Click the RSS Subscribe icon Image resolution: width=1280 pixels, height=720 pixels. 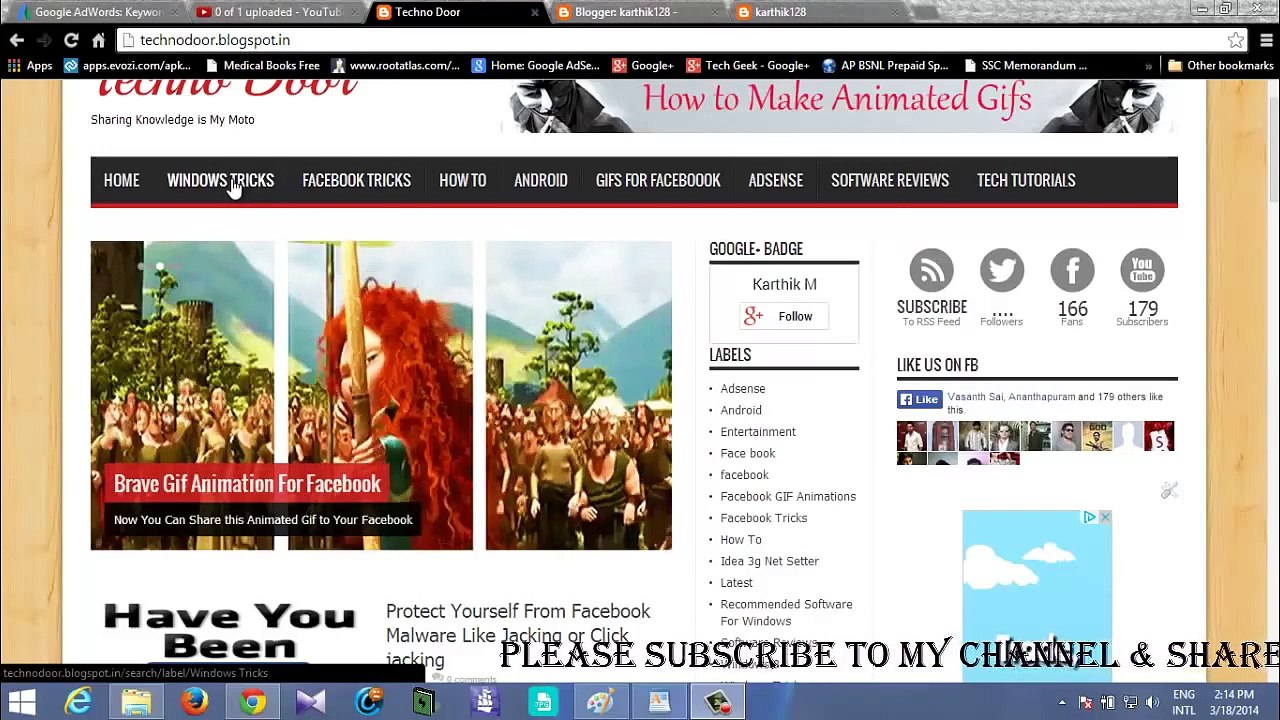(931, 271)
